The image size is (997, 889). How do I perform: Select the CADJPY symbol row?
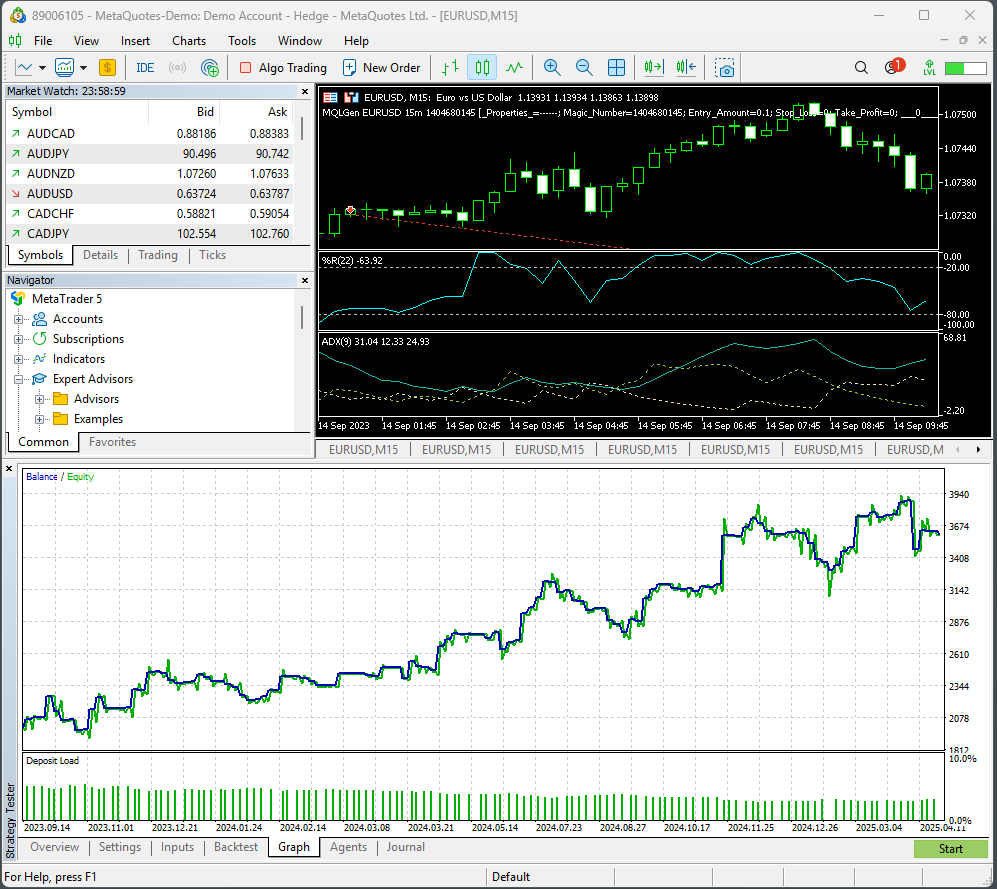coord(150,233)
